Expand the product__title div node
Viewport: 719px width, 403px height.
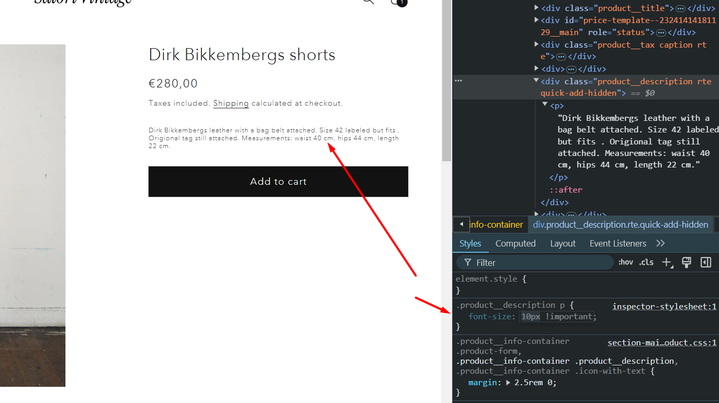[x=536, y=8]
